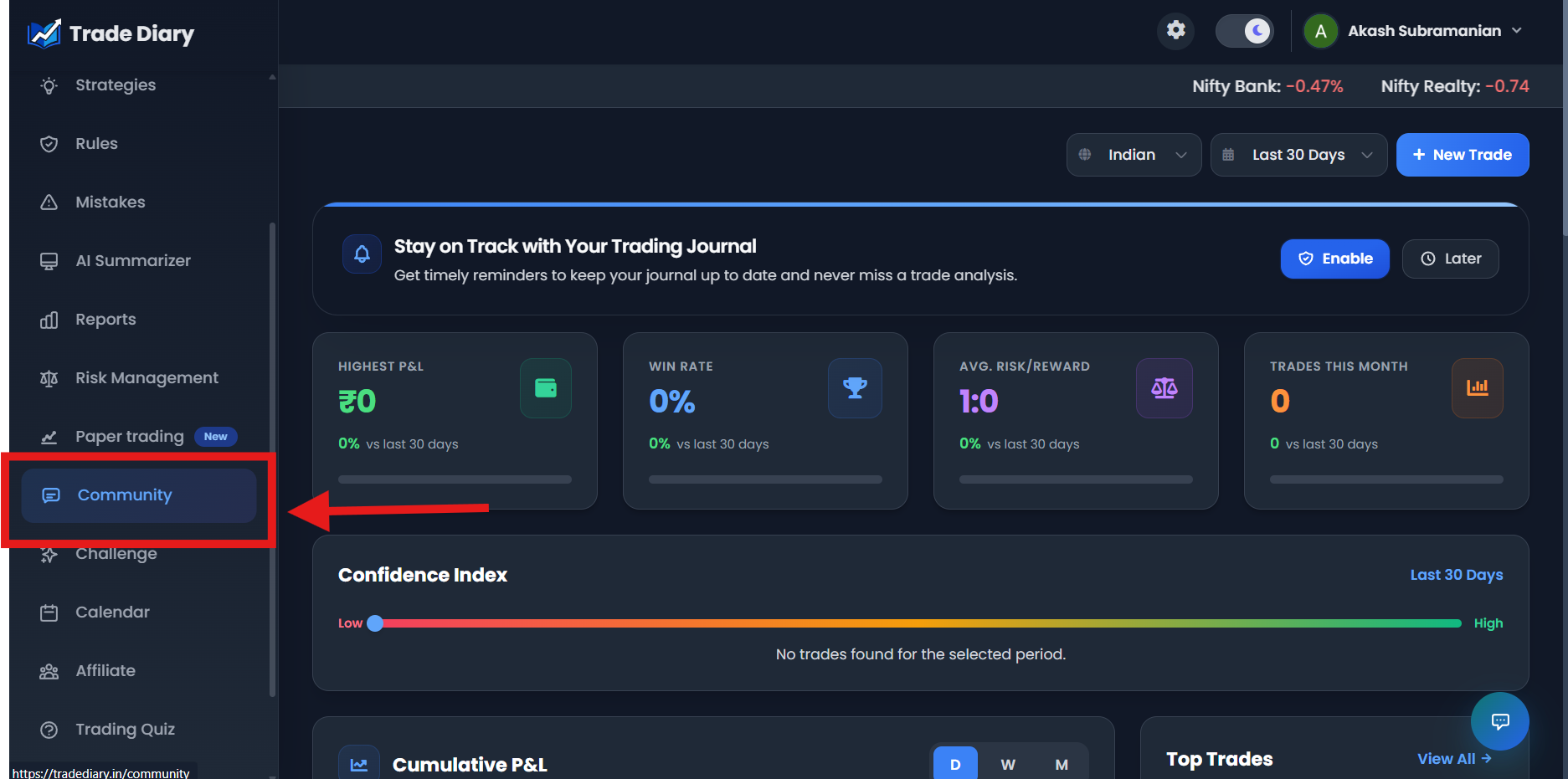Click the Avg. Risk/Reward scales icon

pyautogui.click(x=1164, y=388)
